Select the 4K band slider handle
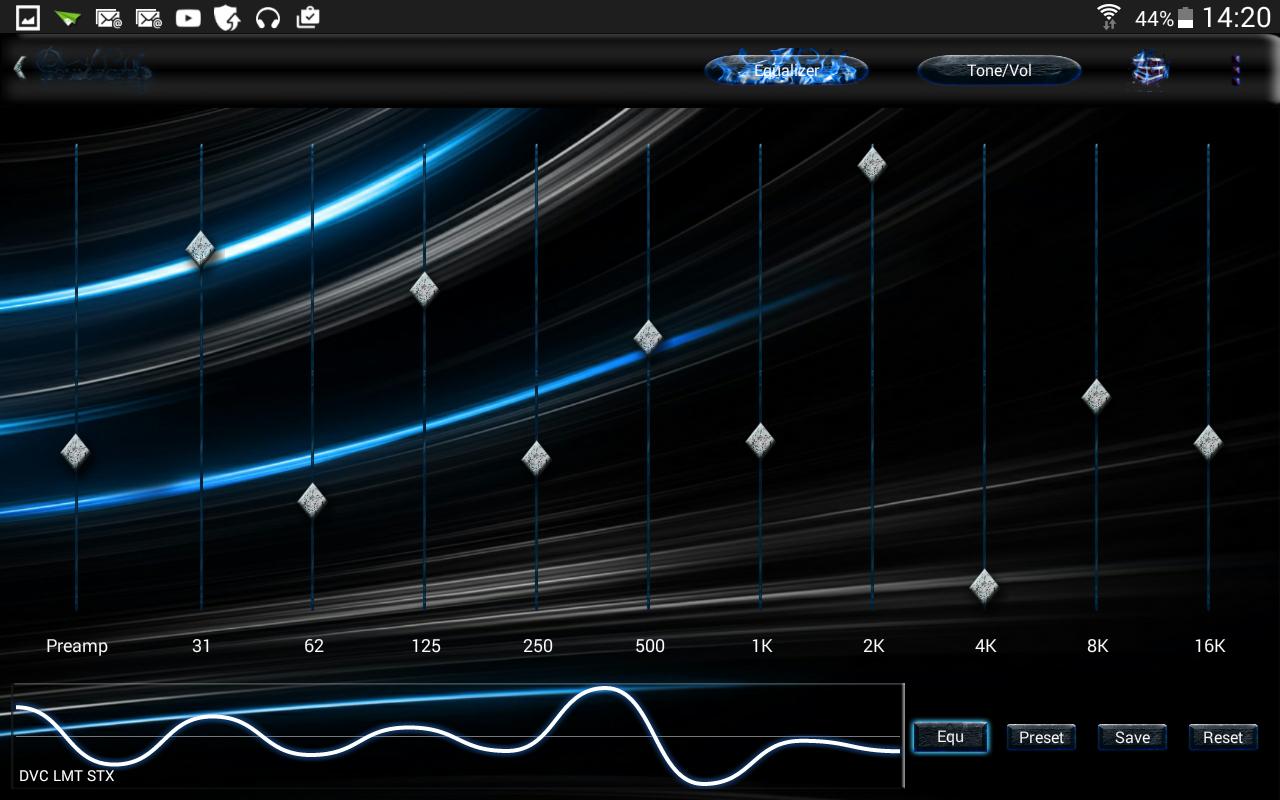 984,586
